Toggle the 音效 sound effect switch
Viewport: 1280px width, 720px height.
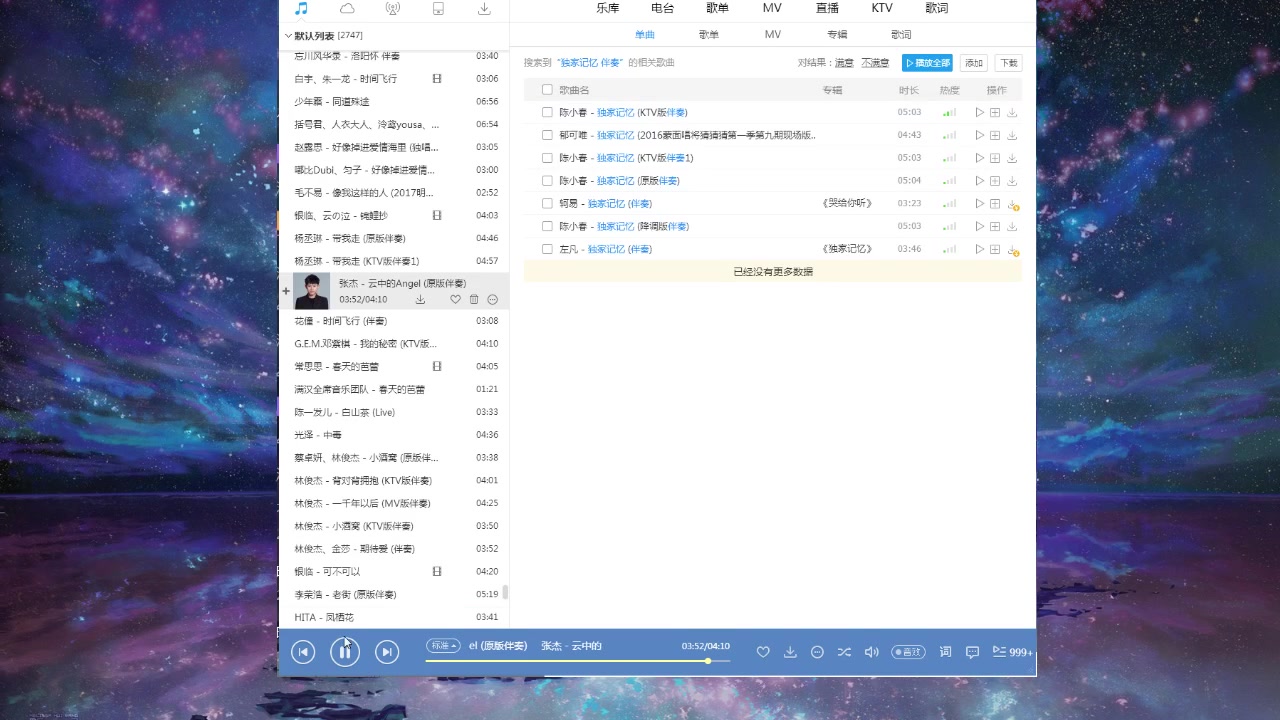[908, 652]
